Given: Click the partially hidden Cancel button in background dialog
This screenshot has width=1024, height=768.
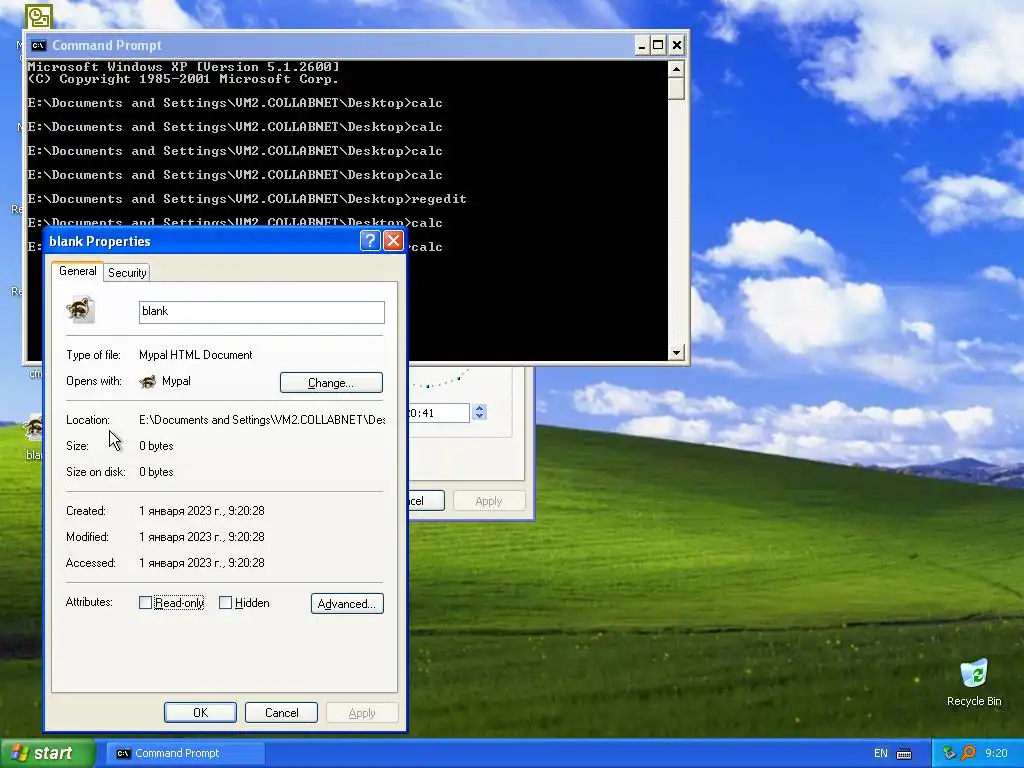Looking at the screenshot, I should (426, 501).
